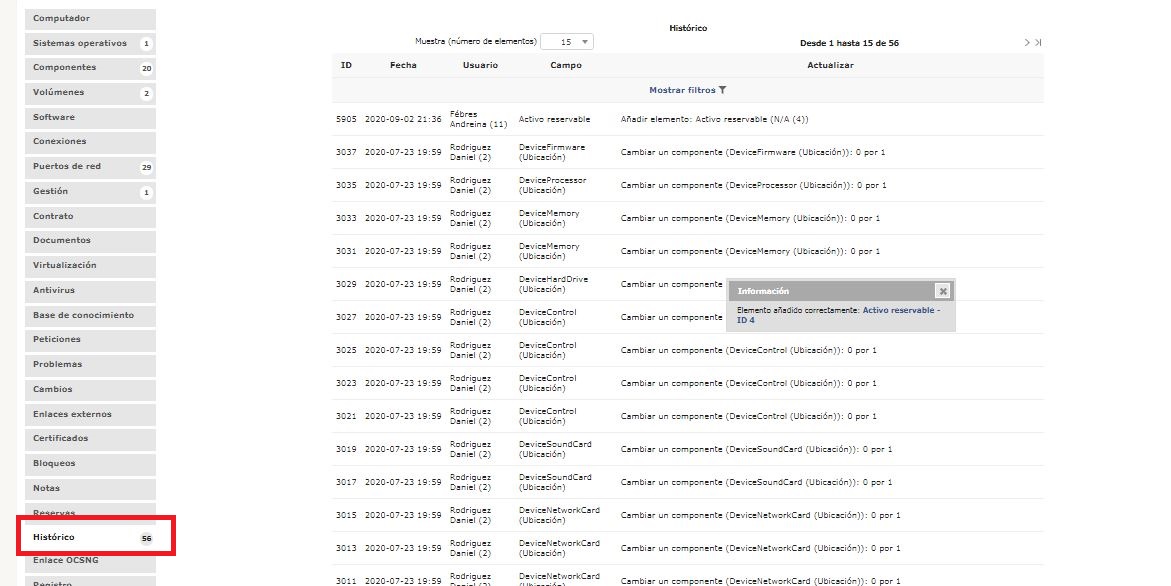Open the Software tab
Image resolution: width=1171 pixels, height=586 pixels.
pyautogui.click(x=90, y=117)
